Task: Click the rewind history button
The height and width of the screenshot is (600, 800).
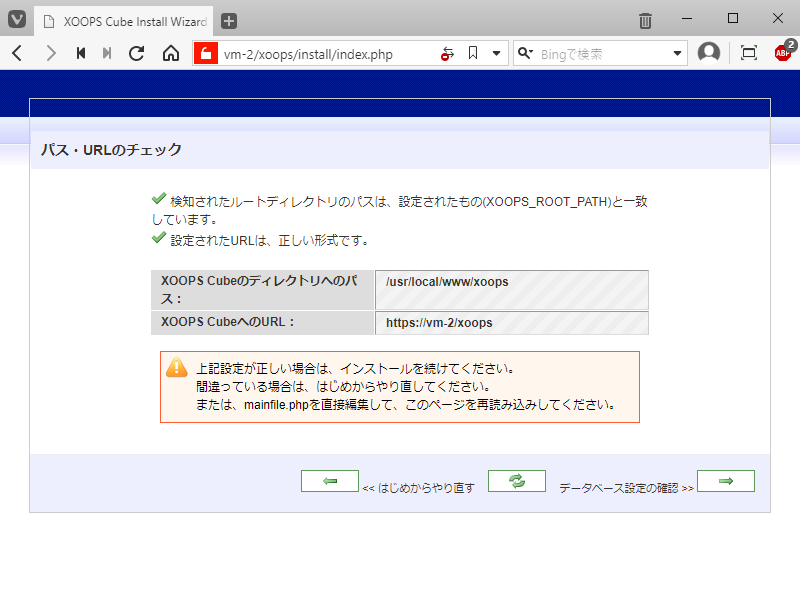Action: click(81, 53)
